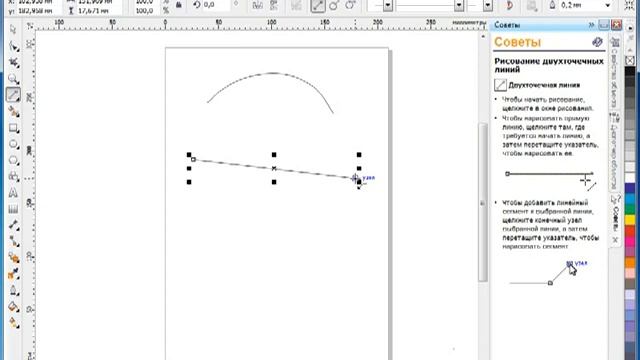
Task: Select the Basic Shapes tool
Action: click(13, 176)
